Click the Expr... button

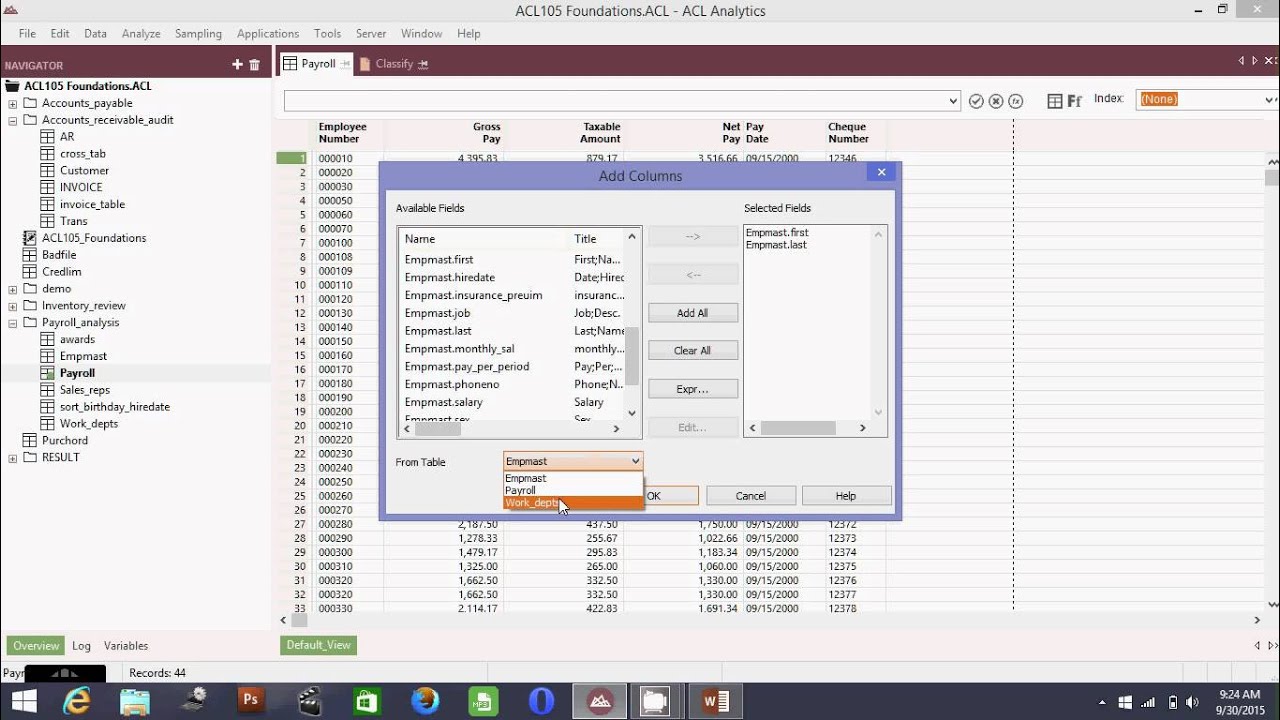pyautogui.click(x=692, y=389)
